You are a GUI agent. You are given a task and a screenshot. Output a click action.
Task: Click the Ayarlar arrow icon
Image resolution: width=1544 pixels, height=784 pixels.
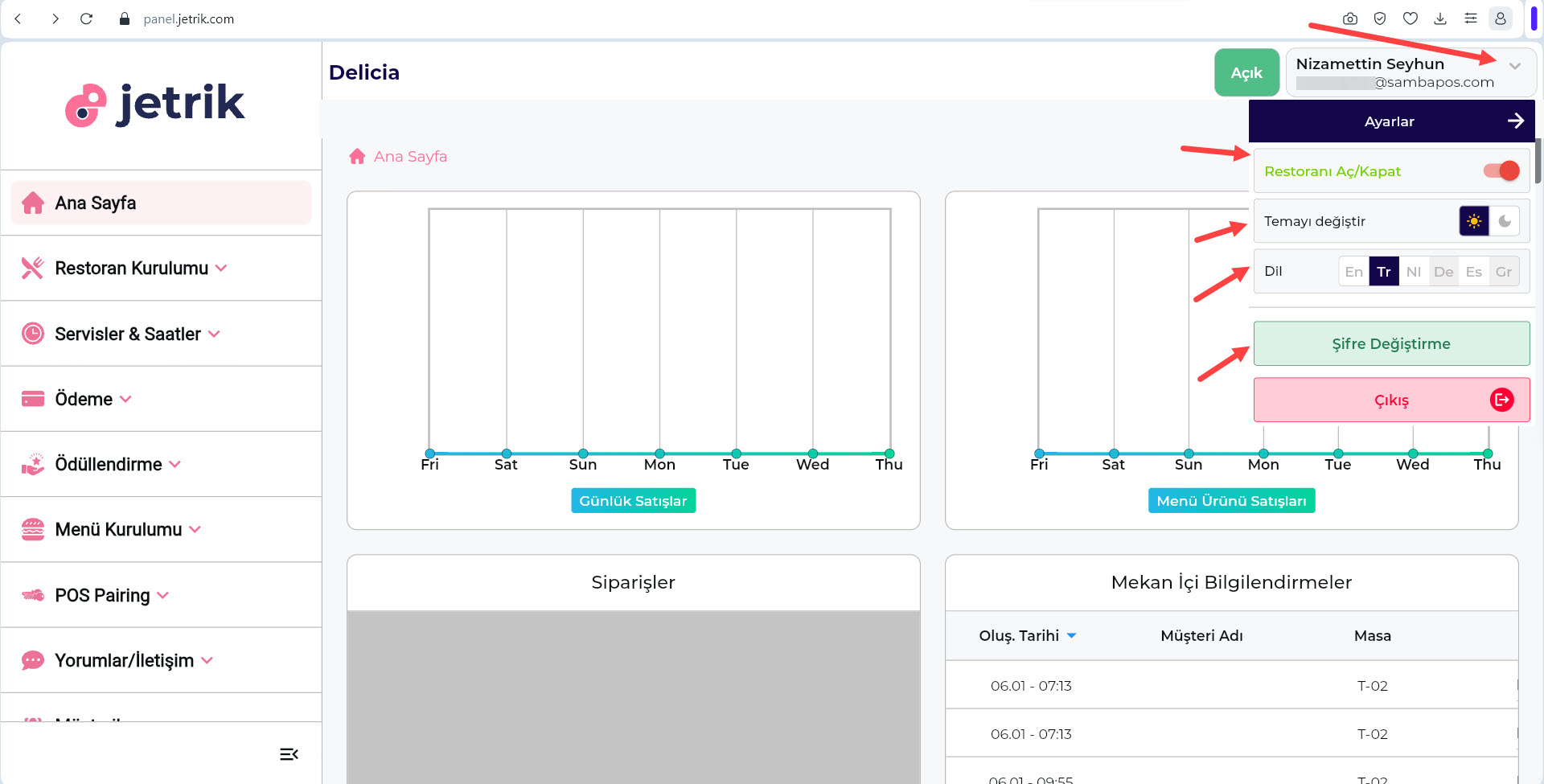pyautogui.click(x=1515, y=121)
